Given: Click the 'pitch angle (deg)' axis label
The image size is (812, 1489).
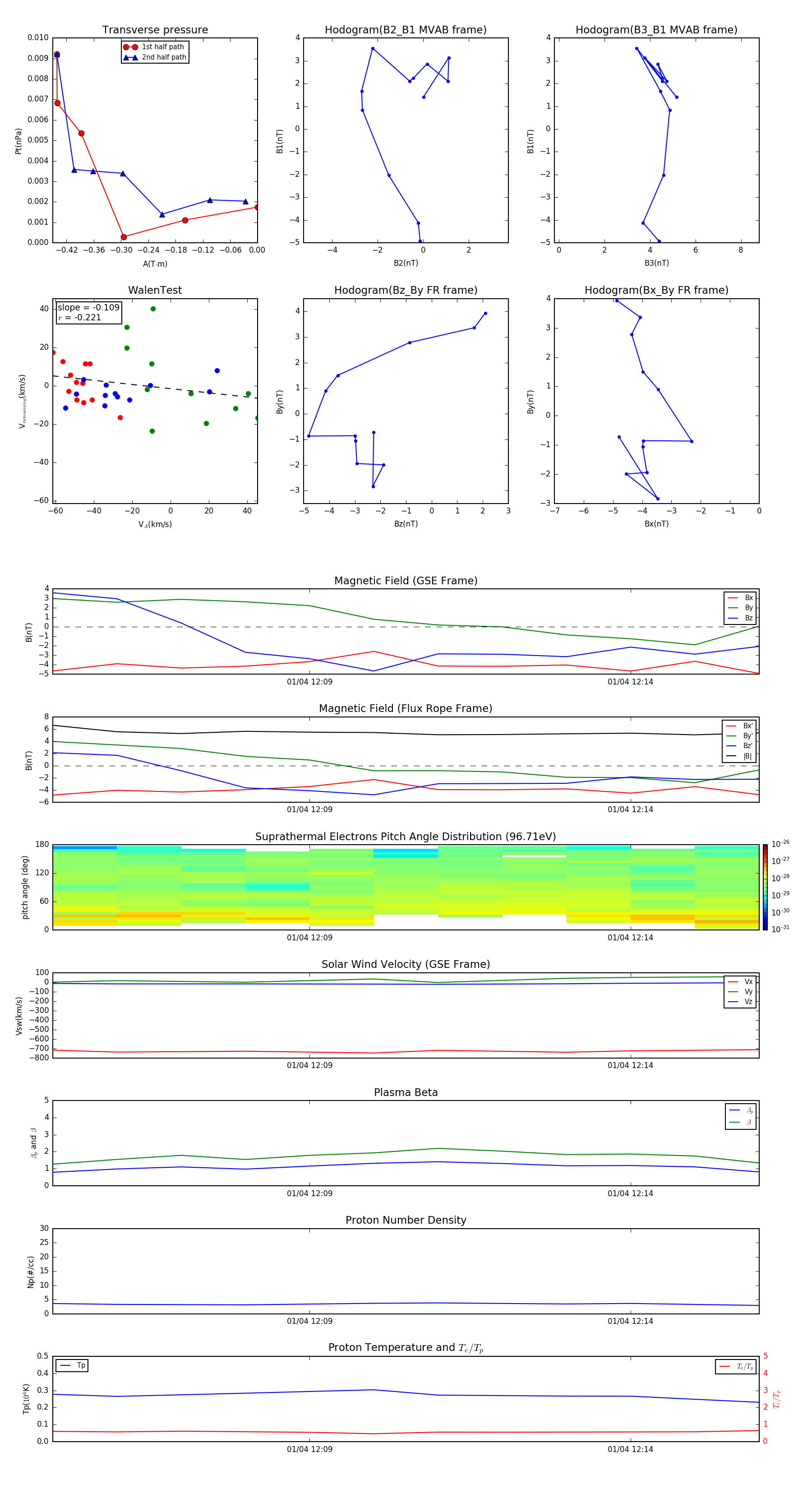Looking at the screenshot, I should tap(25, 887).
